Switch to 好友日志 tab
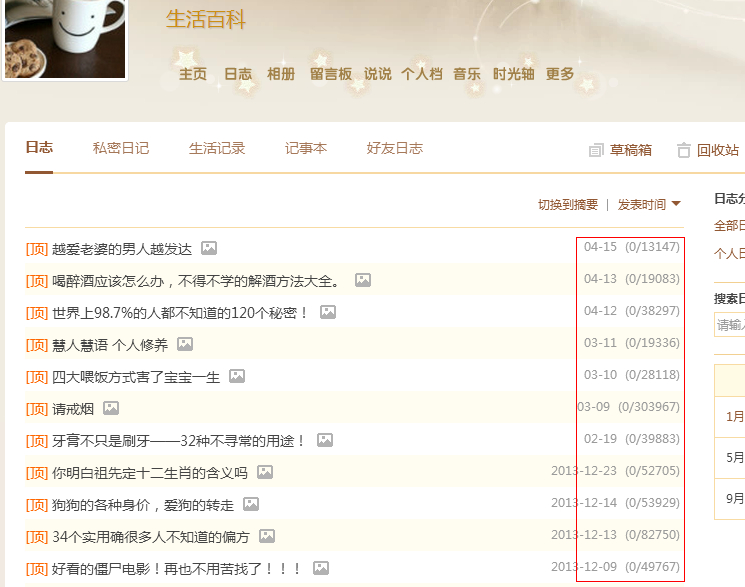The height and width of the screenshot is (587, 745). click(x=394, y=148)
